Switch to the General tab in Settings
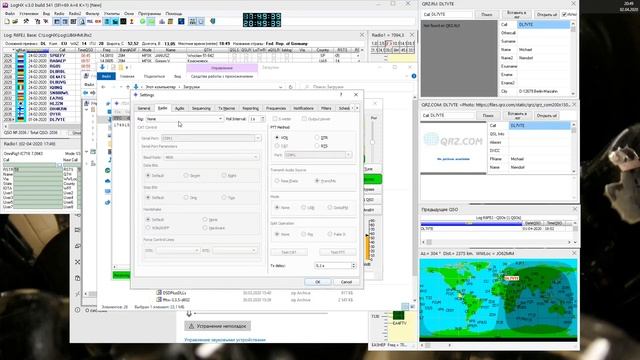 (x=144, y=108)
